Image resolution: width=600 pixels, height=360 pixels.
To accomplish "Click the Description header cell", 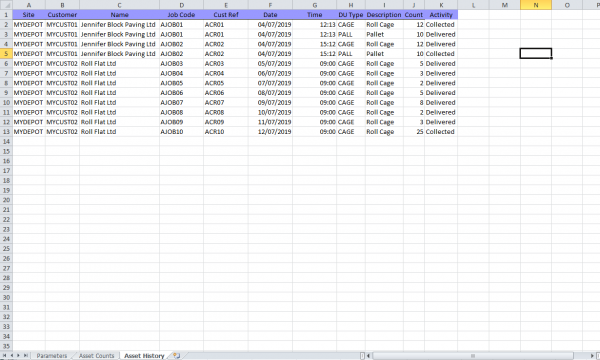I will [384, 15].
